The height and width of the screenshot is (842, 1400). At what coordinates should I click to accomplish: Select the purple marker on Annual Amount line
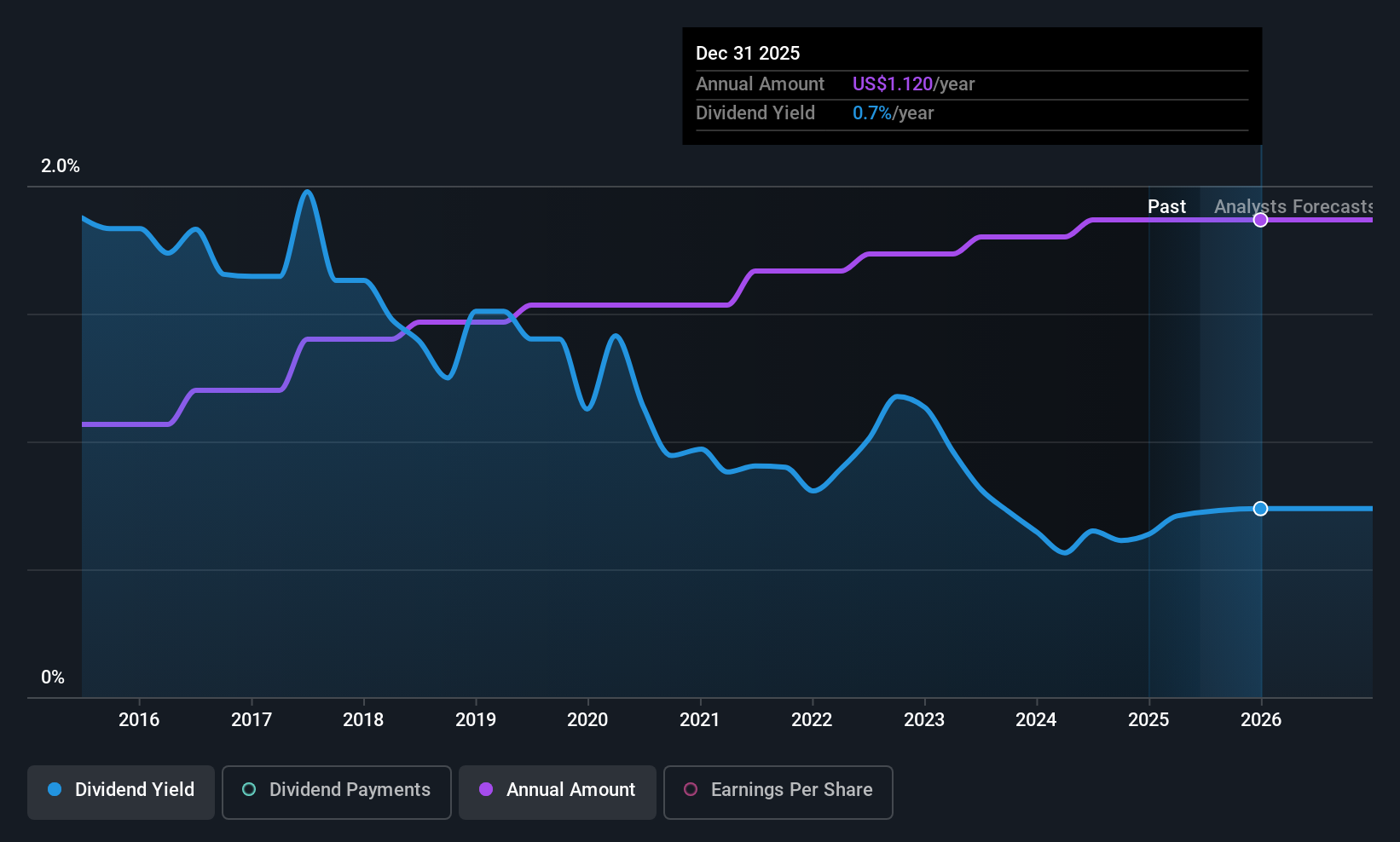tap(1260, 220)
